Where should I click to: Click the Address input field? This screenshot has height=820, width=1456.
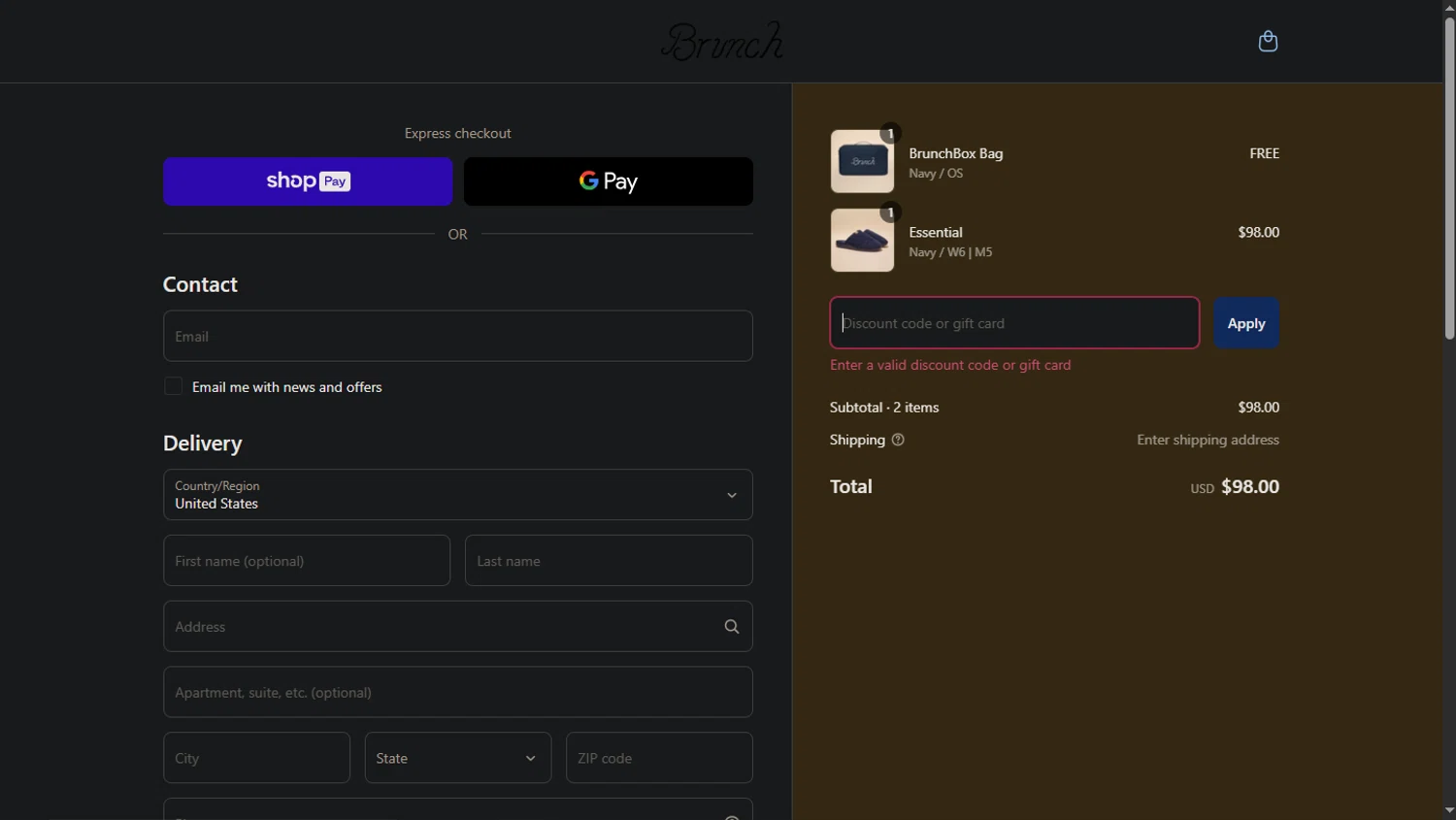[458, 627]
